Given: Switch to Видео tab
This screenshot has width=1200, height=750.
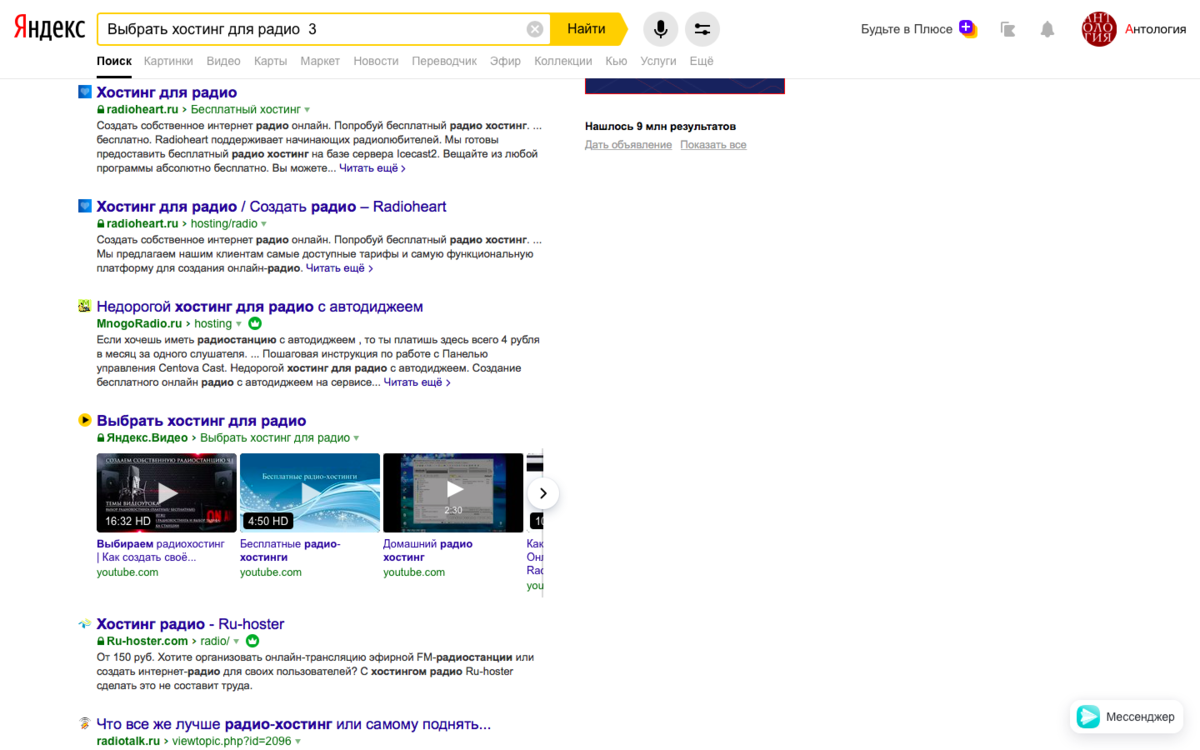Looking at the screenshot, I should tap(223, 61).
